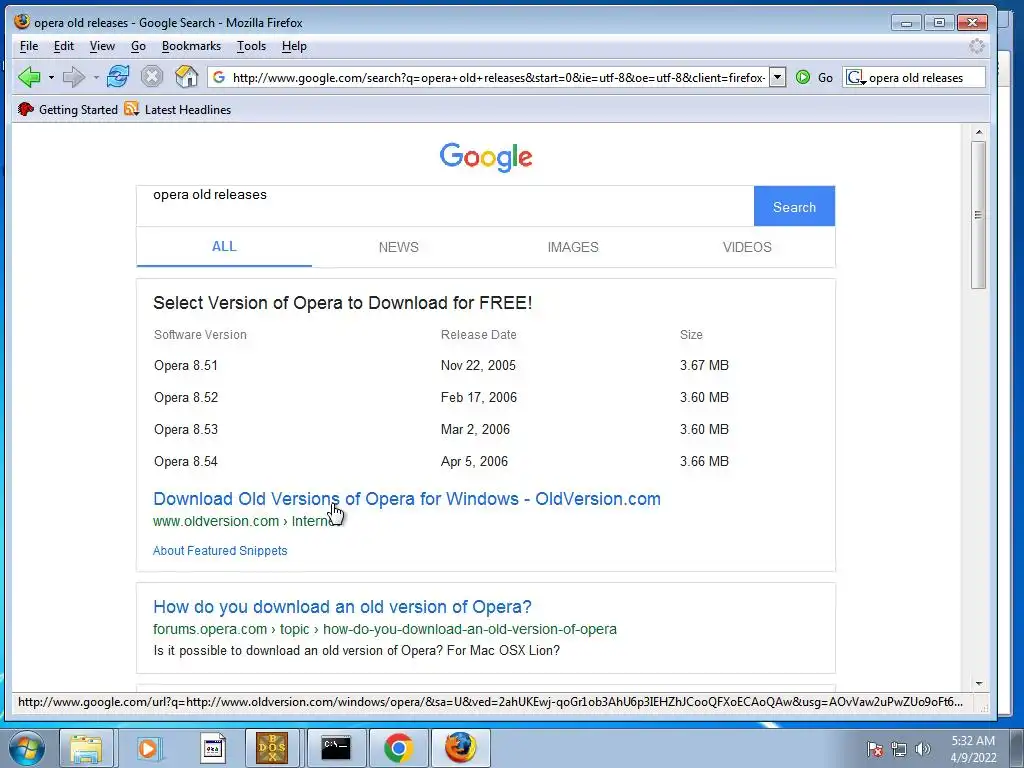Select the ALL results tab
Screen dimensions: 1024x768
tap(224, 247)
